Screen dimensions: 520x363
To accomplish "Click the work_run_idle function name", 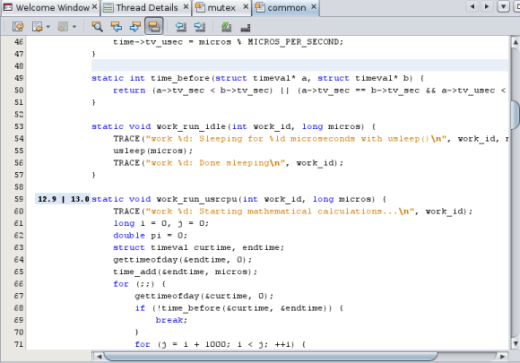I will [191, 127].
